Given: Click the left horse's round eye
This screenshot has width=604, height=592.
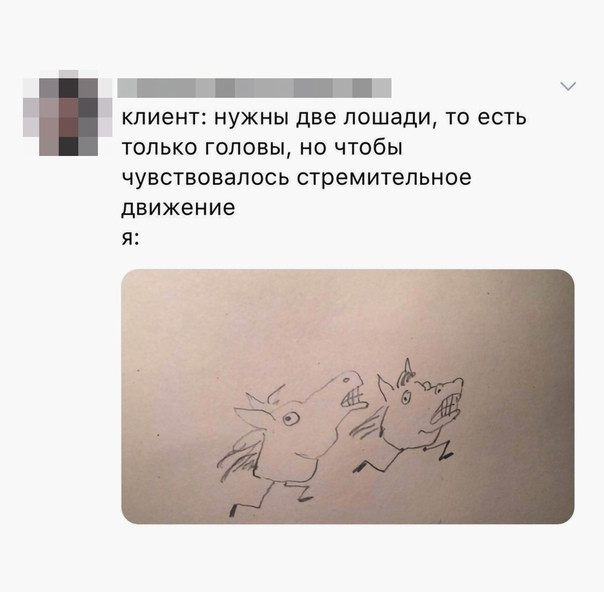Looking at the screenshot, I should pos(291,418).
